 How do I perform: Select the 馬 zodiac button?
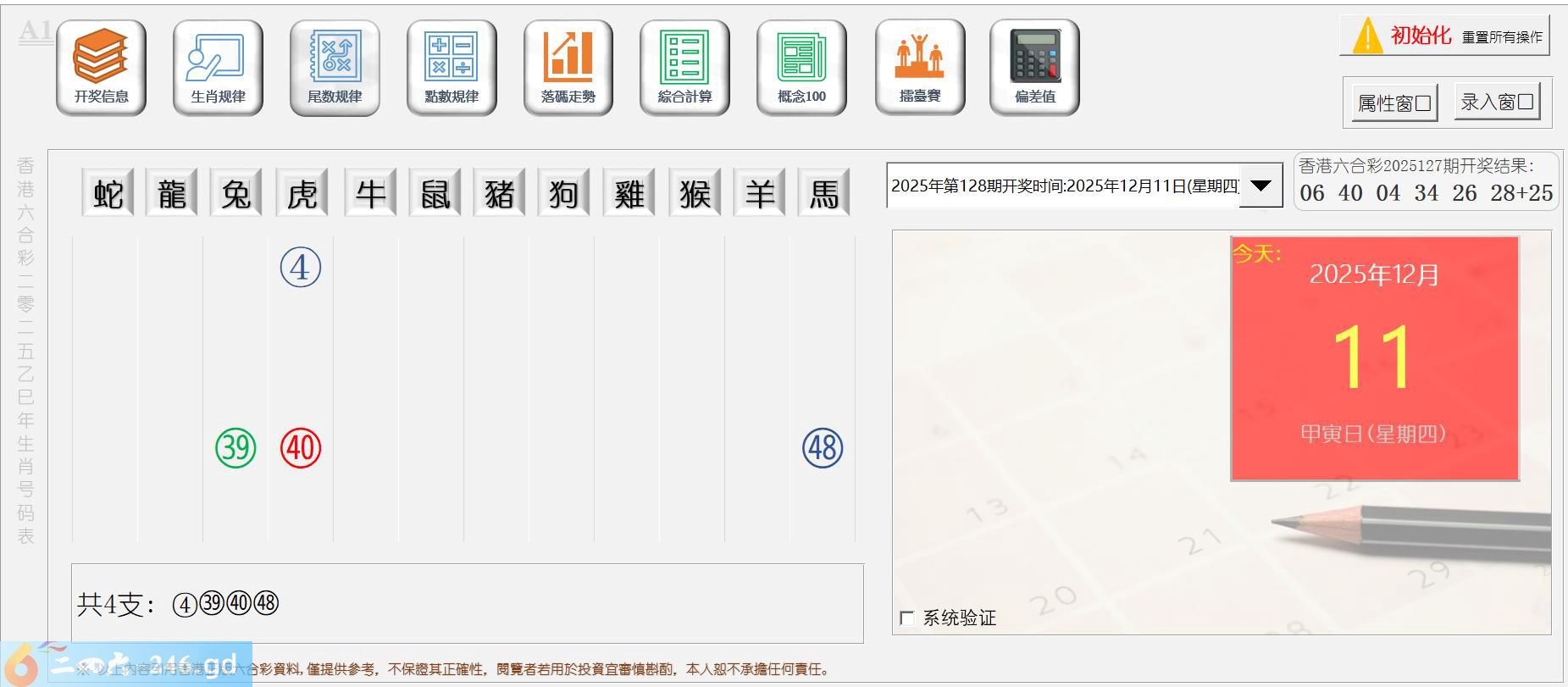(x=823, y=194)
